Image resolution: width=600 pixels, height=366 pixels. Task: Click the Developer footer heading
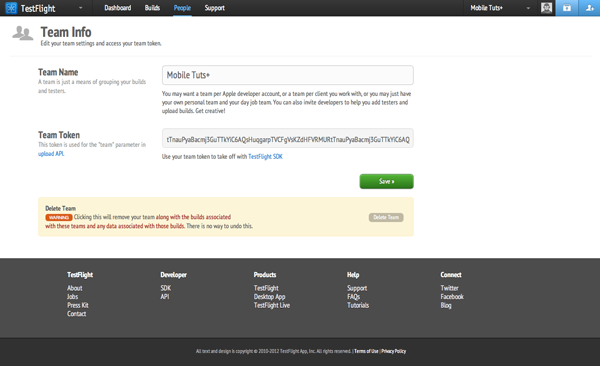point(173,274)
